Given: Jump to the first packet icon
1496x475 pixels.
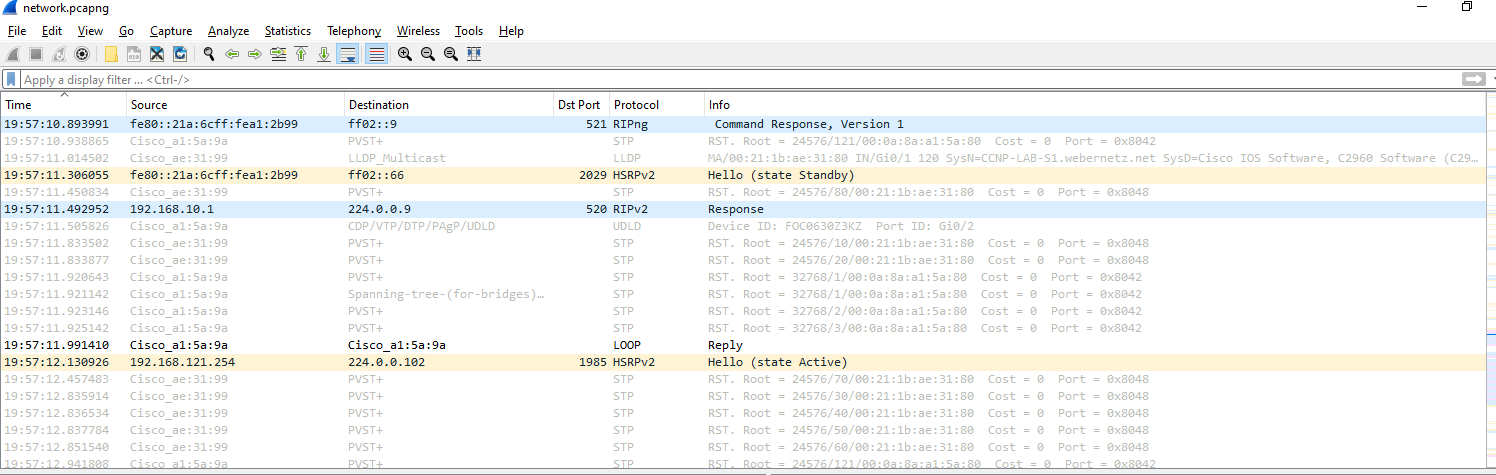Looking at the screenshot, I should tap(301, 54).
